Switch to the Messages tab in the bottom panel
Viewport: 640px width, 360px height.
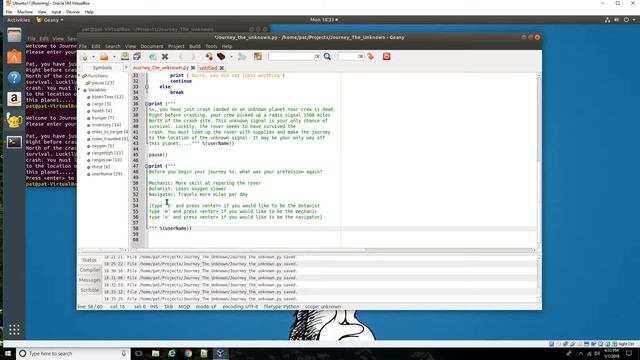click(90, 280)
